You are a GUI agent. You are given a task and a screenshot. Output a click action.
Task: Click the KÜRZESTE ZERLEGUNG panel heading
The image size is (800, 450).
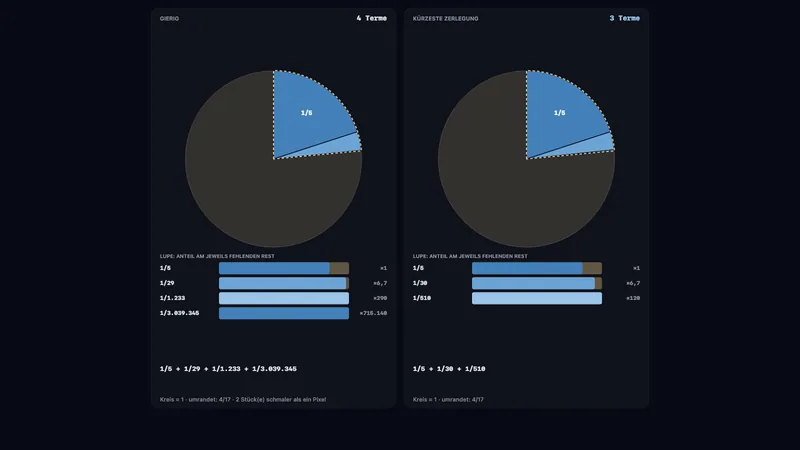(x=445, y=18)
